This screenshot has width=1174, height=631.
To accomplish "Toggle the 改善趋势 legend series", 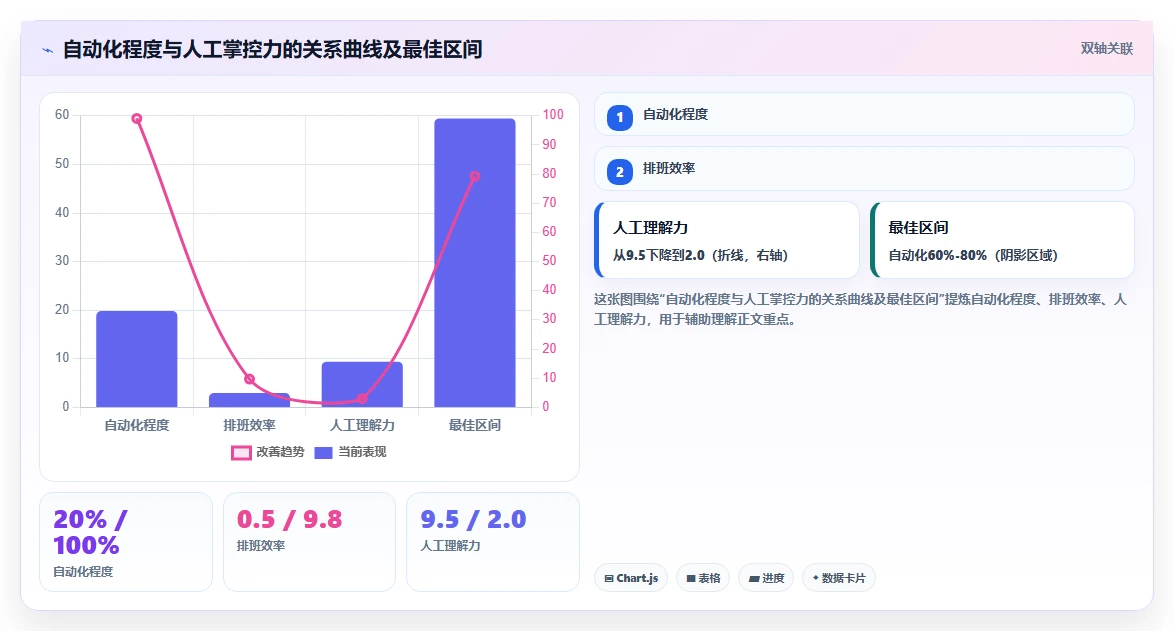I will point(268,452).
